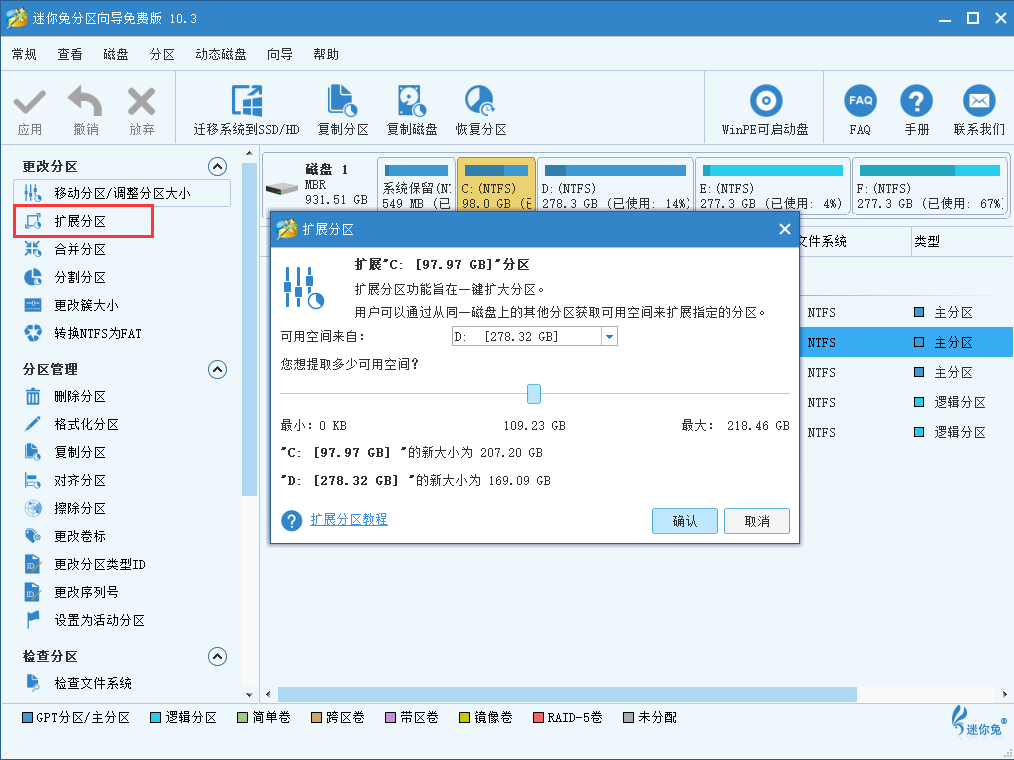The width and height of the screenshot is (1014, 760).
Task: Click the Contact Us (联系我们) mail icon
Action: click(979, 101)
